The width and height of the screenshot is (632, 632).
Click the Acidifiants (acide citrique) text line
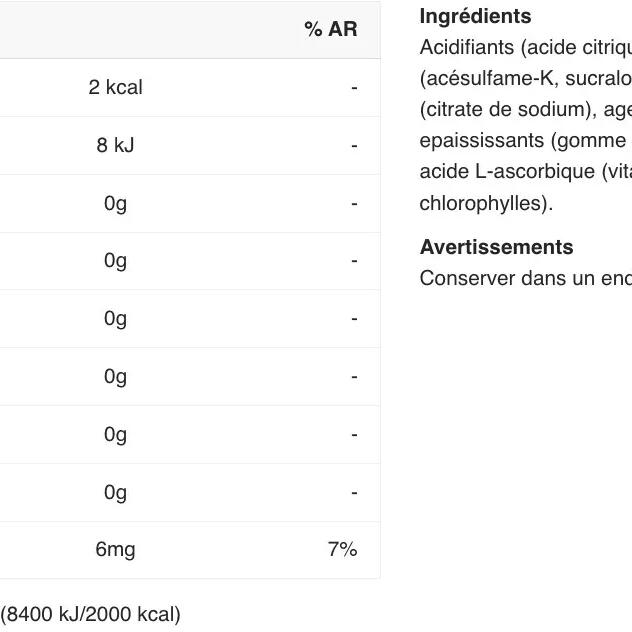coord(525,47)
